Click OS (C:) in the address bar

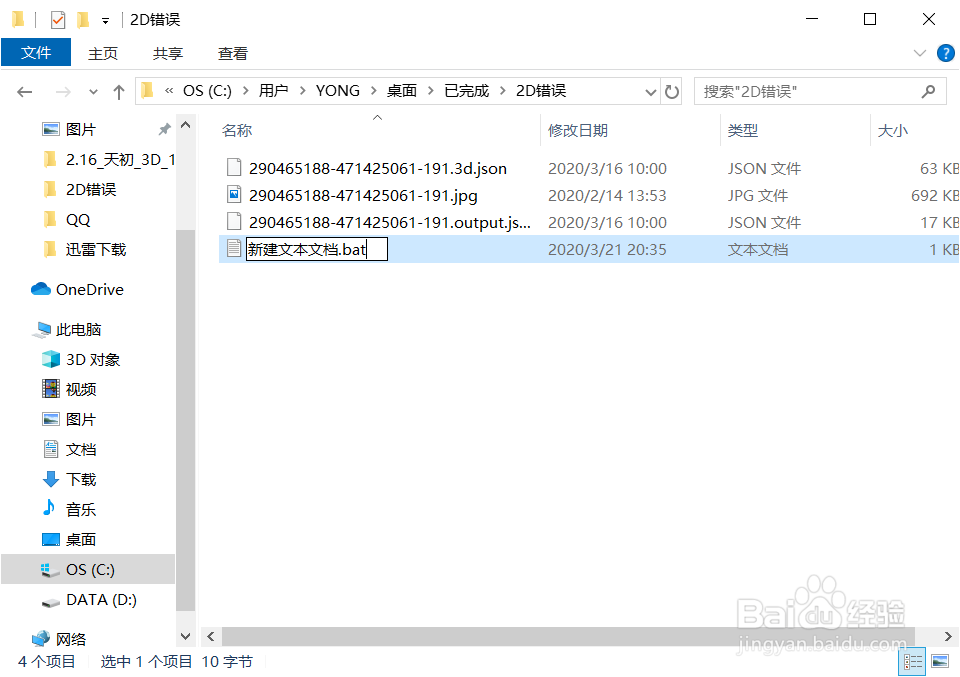pyautogui.click(x=207, y=91)
